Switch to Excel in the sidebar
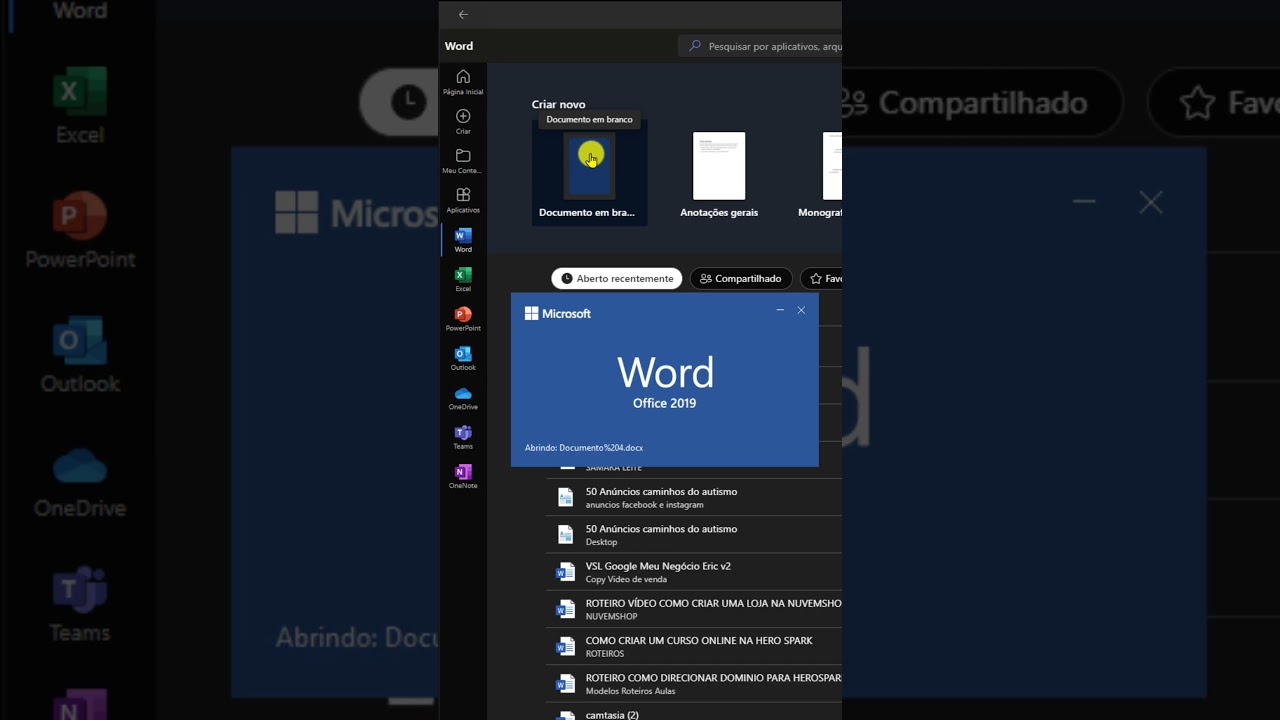Viewport: 1280px width, 720px height. pos(463,279)
